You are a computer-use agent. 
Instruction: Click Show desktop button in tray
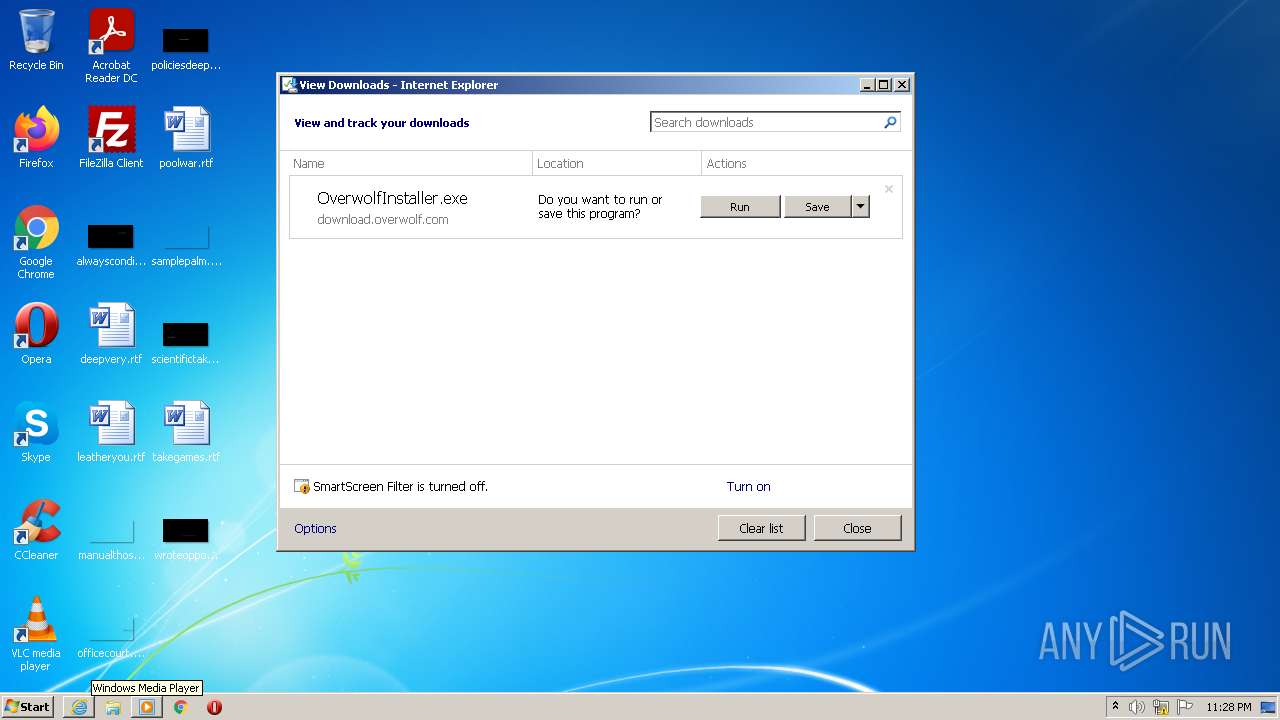point(1269,707)
